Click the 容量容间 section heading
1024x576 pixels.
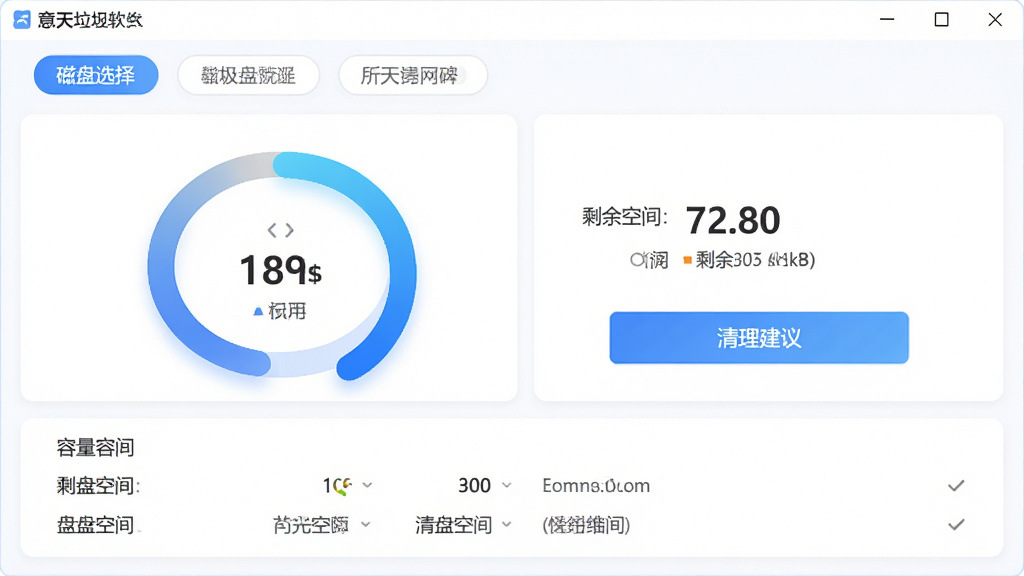pos(95,447)
